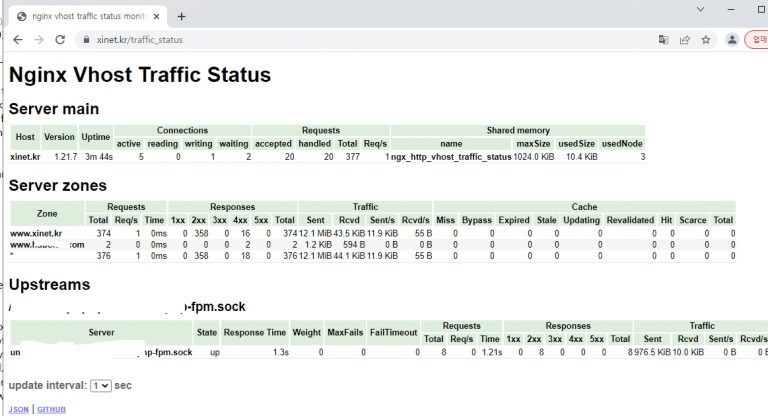The height and width of the screenshot is (416, 768).
Task: Open the JSON link
Action: point(18,409)
